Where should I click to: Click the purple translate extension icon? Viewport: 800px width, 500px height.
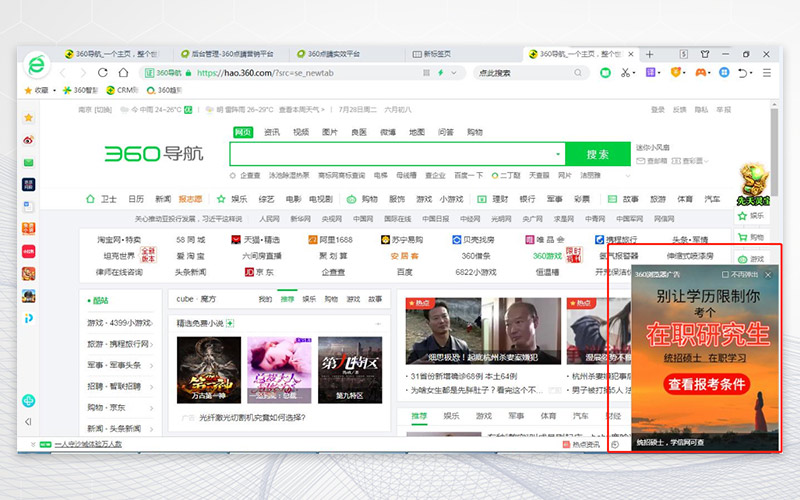point(650,73)
